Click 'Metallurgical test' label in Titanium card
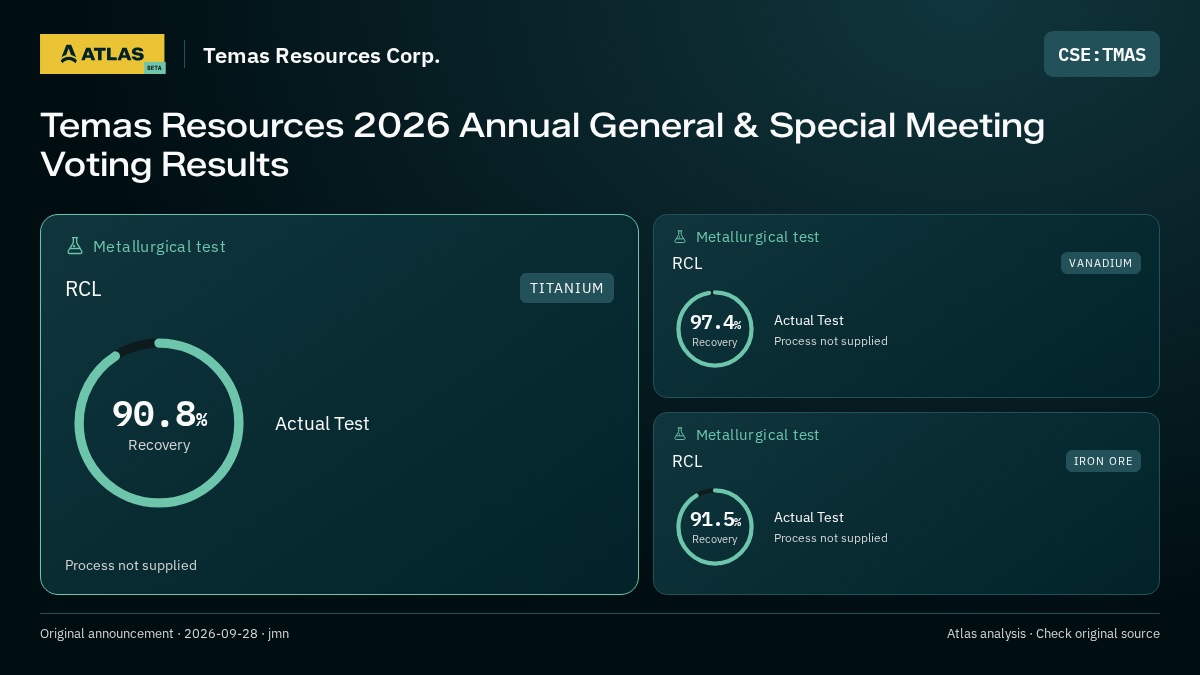Screen dimensions: 1200x675 pos(159,246)
